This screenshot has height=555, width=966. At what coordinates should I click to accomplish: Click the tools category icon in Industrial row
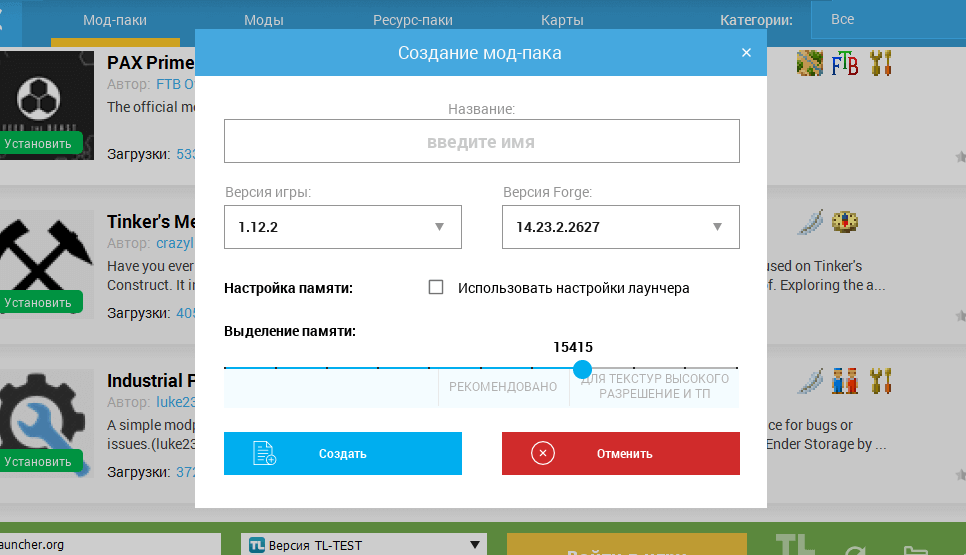(880, 381)
